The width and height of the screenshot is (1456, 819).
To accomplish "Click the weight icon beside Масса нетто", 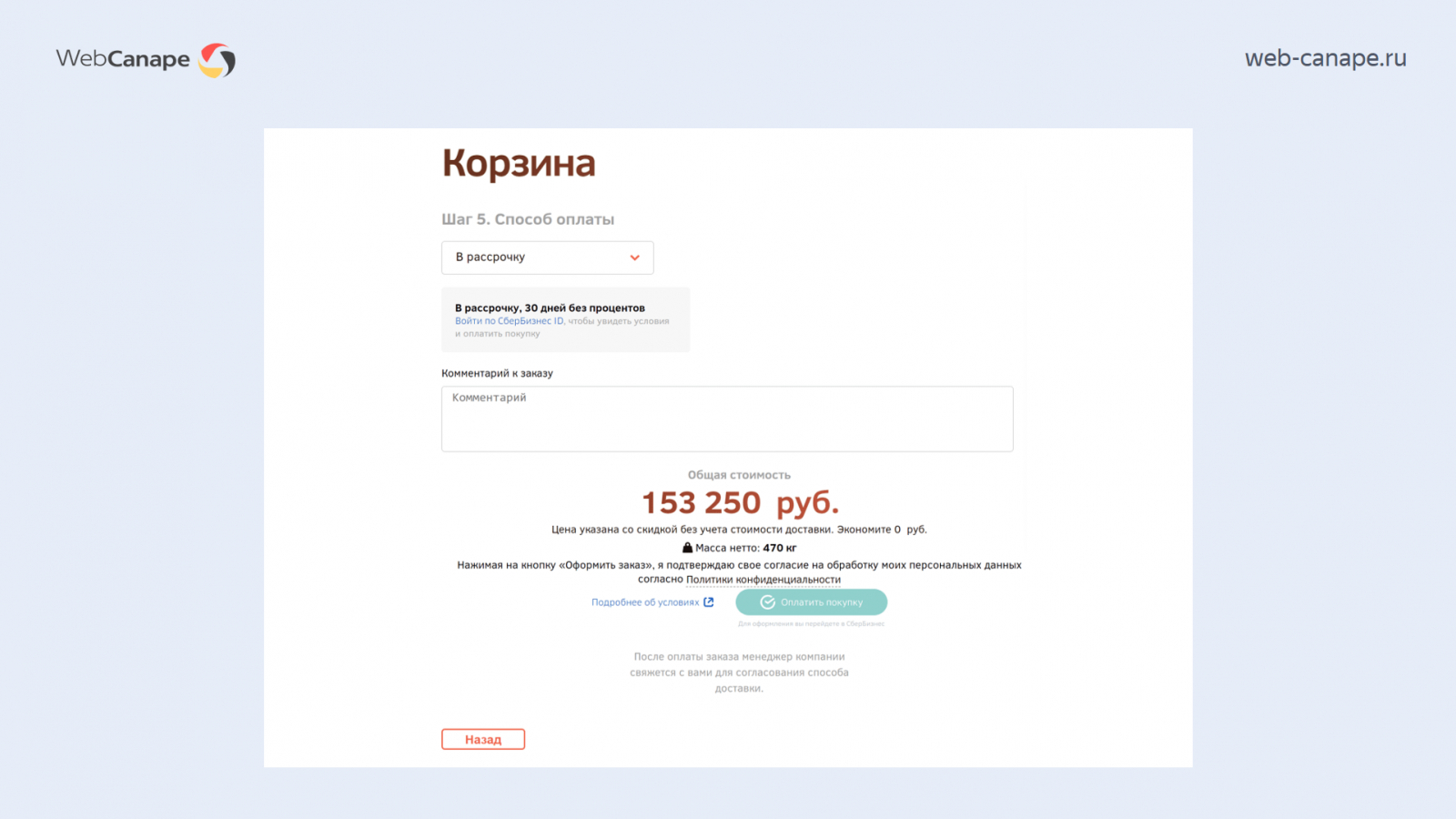I will [687, 548].
